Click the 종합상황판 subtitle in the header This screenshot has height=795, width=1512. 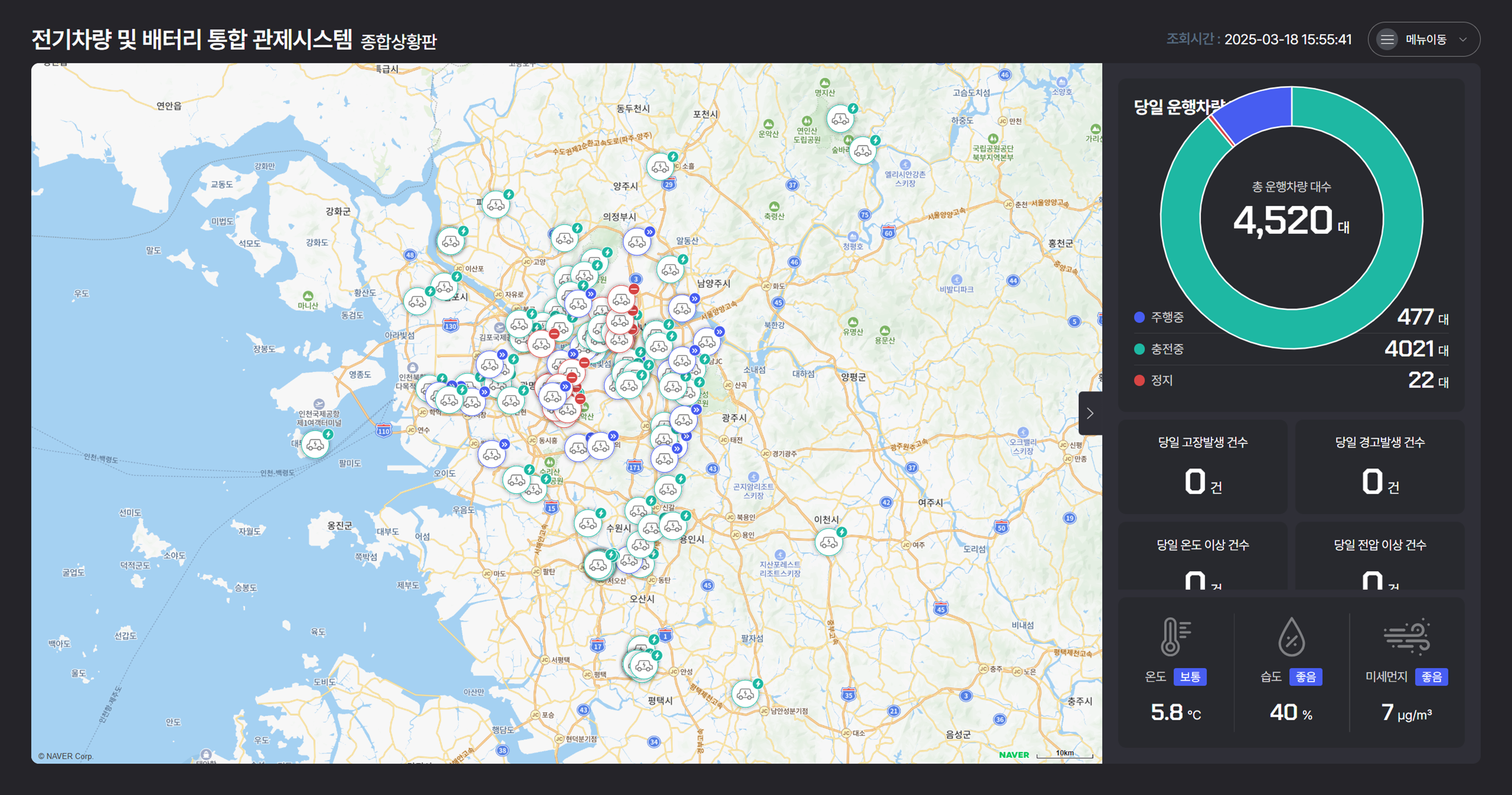pyautogui.click(x=399, y=42)
